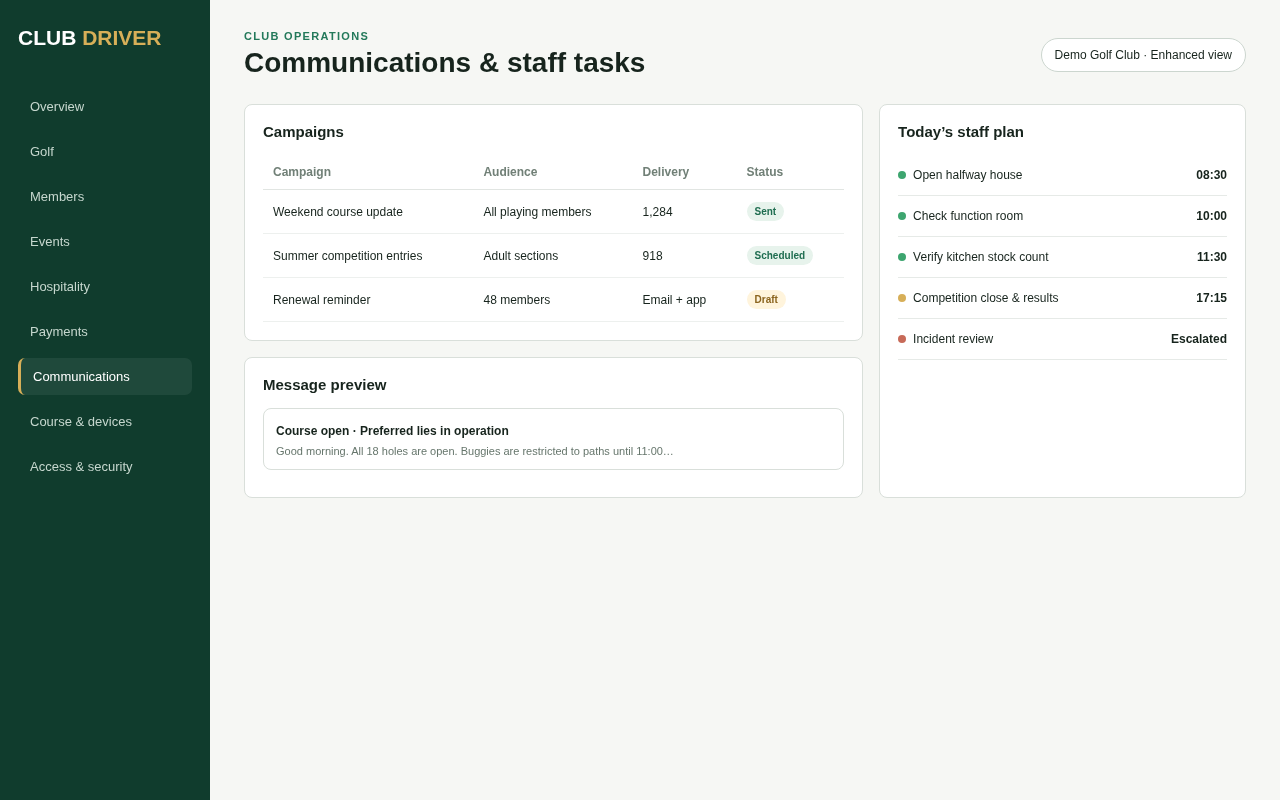Open the Hospitality section

(105, 287)
